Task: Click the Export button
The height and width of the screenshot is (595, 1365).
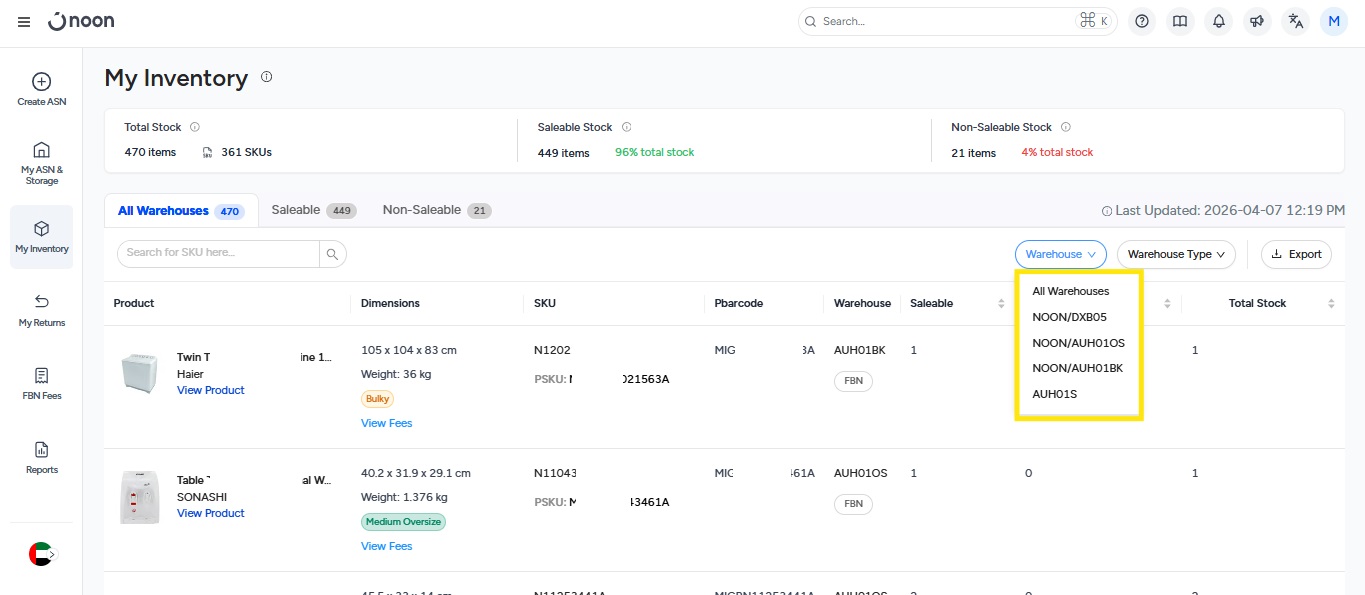Action: point(1296,254)
